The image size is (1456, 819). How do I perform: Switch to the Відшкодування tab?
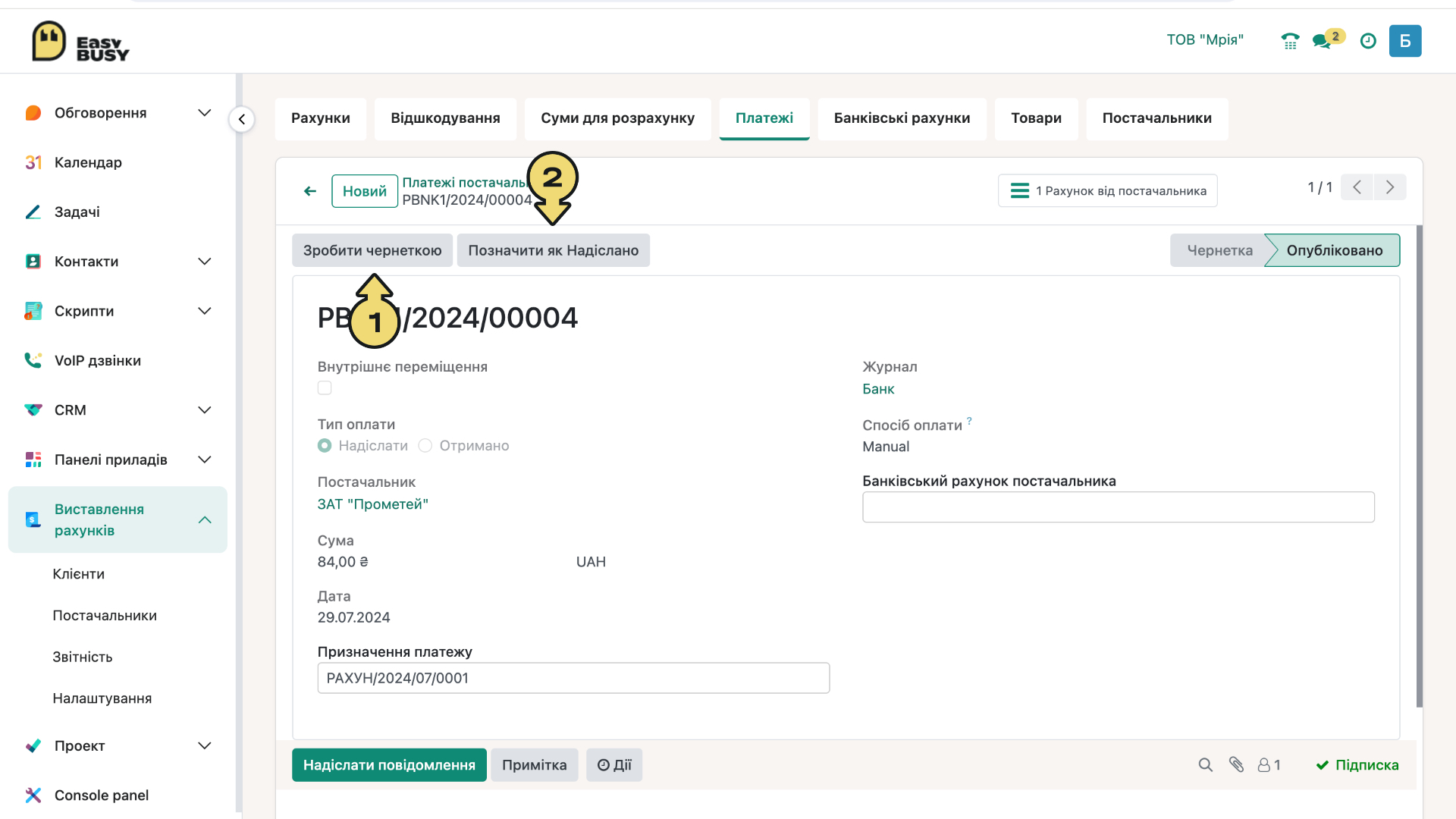(445, 118)
